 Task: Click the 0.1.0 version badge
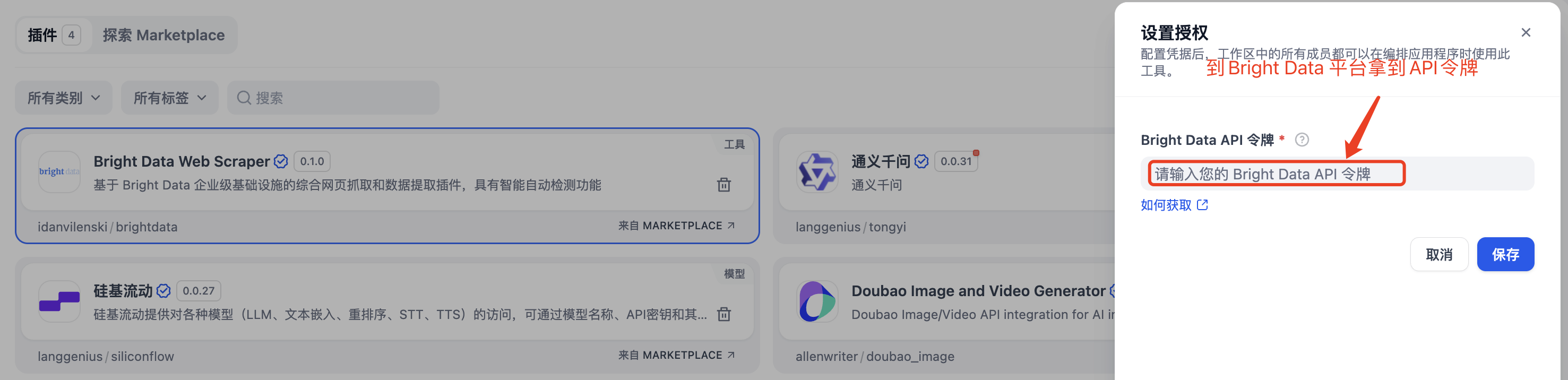point(312,161)
